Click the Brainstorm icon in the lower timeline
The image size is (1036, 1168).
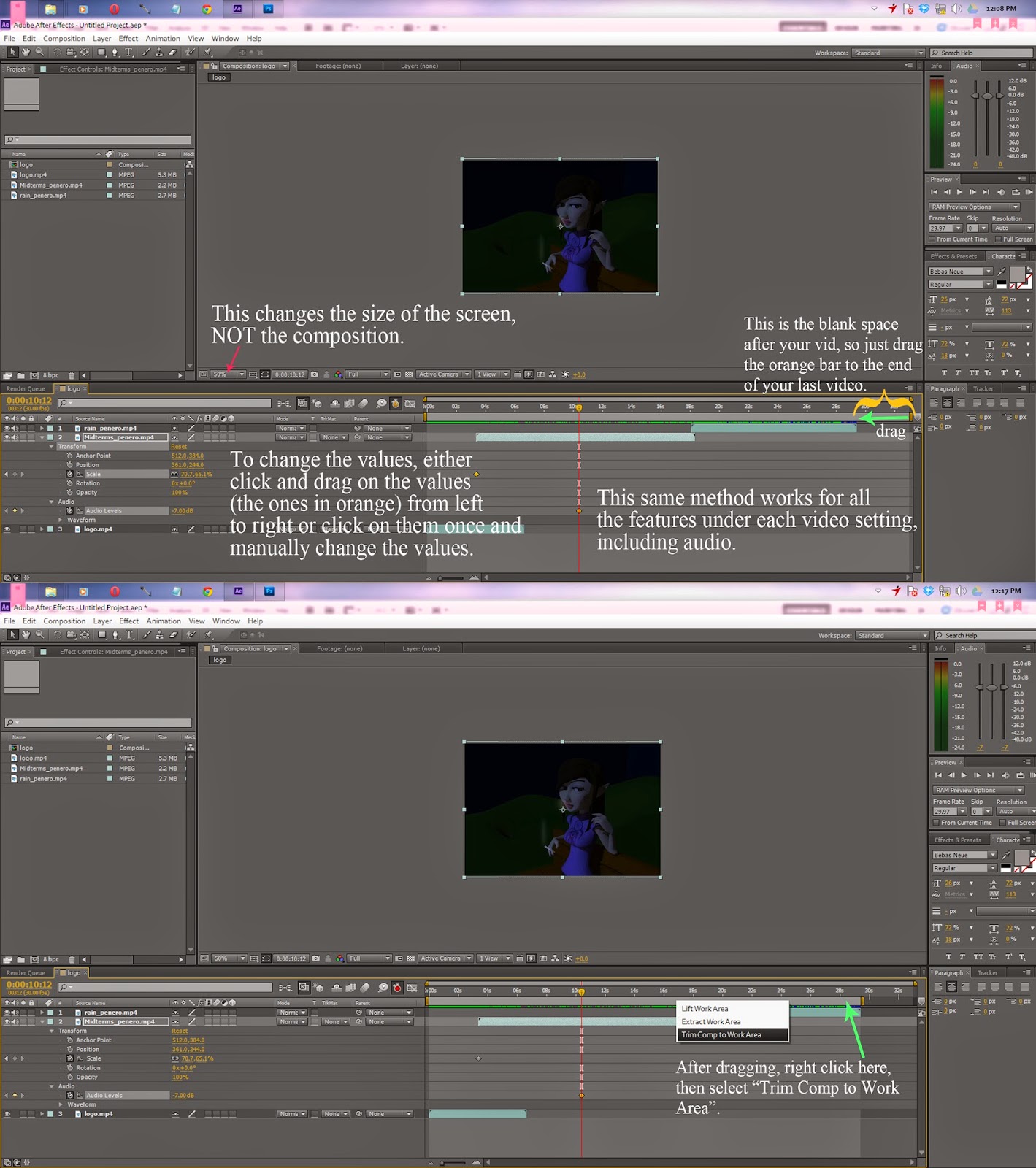click(383, 988)
